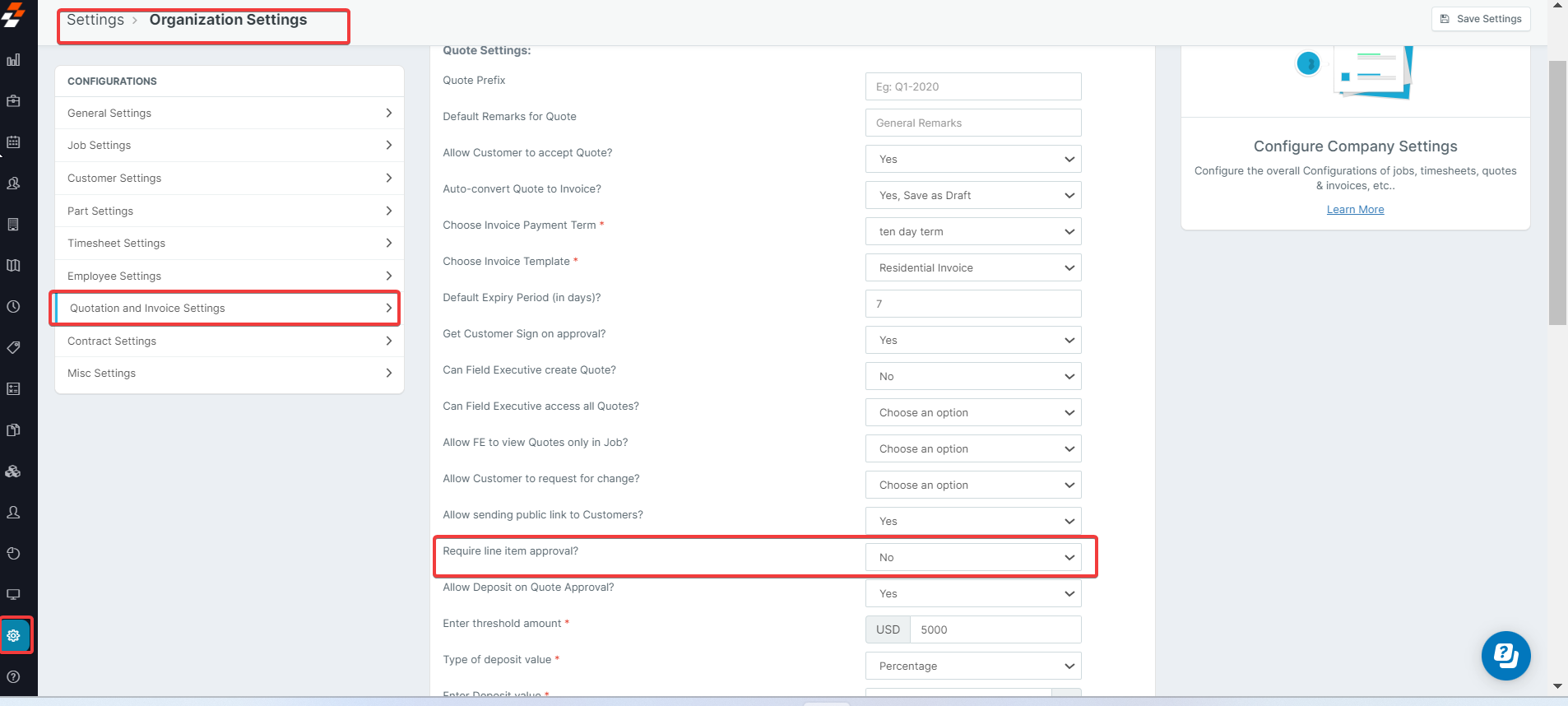1568x706 pixels.
Task: Click the clock icon in sidebar
Action: point(13,307)
